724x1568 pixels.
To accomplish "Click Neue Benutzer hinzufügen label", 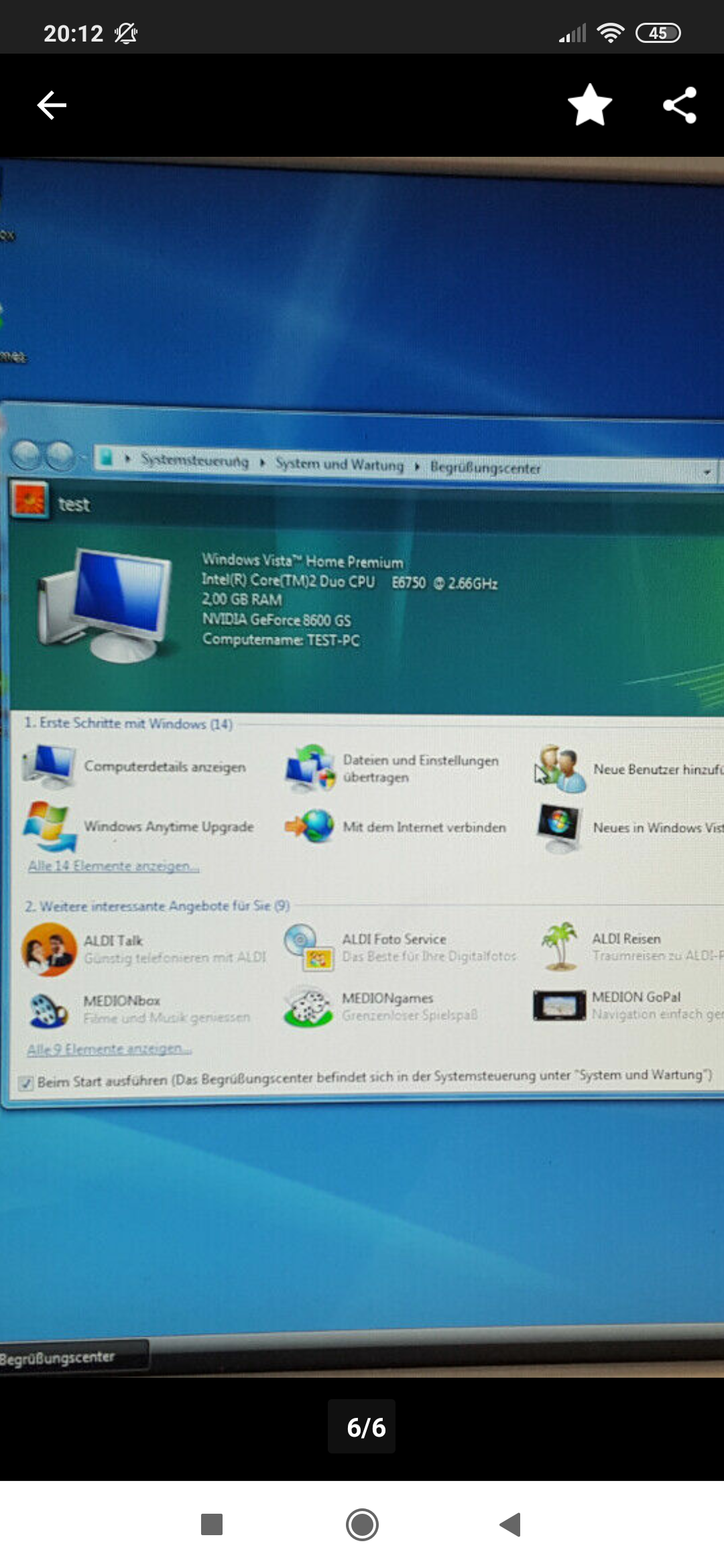I will [x=658, y=769].
